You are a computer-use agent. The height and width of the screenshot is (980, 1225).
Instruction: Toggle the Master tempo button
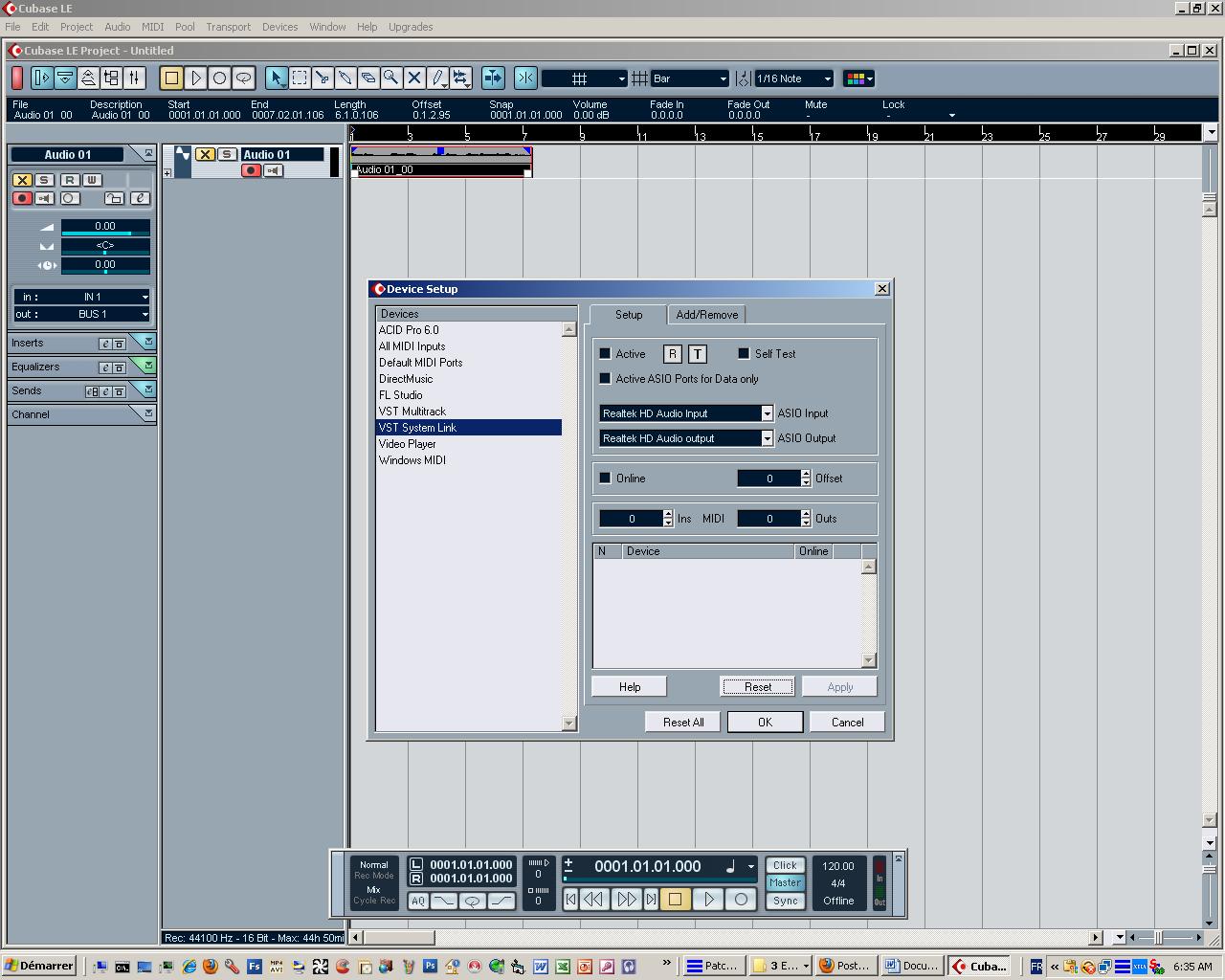pos(785,883)
